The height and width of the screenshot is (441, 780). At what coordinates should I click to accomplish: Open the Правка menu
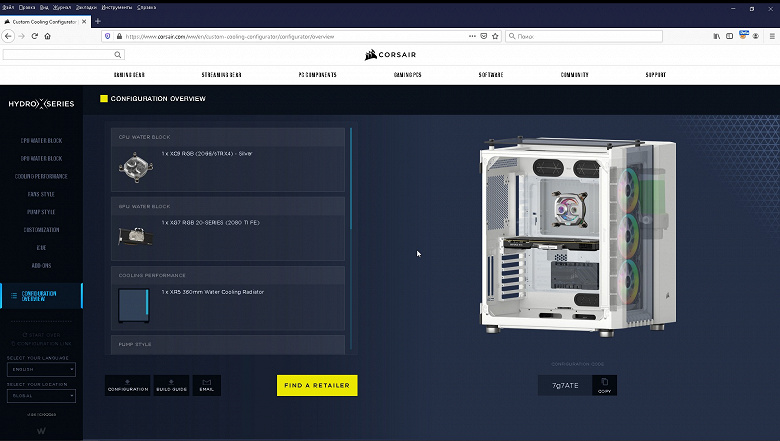click(27, 7)
